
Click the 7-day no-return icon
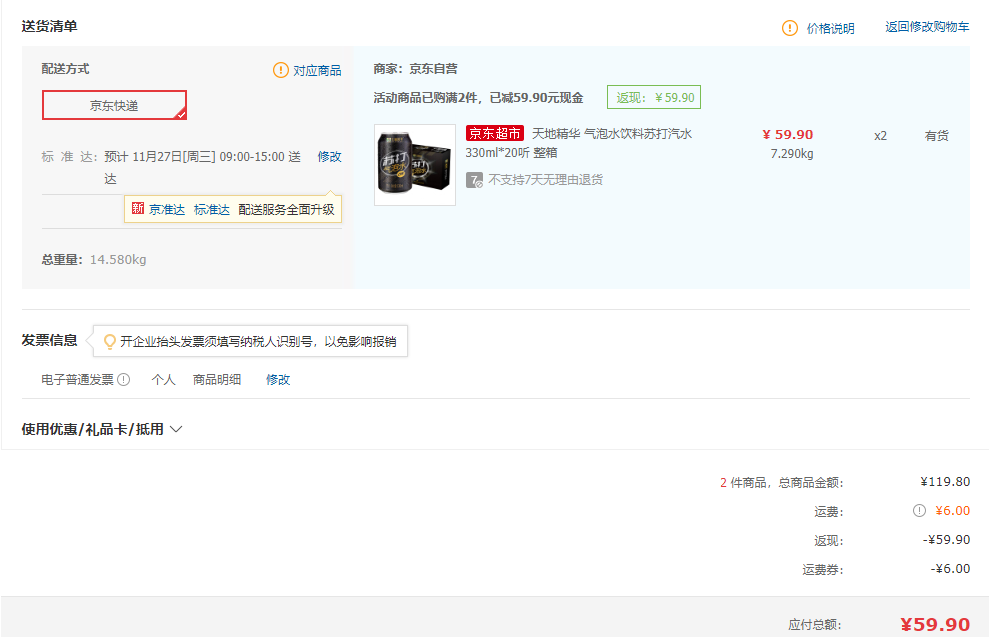point(474,180)
